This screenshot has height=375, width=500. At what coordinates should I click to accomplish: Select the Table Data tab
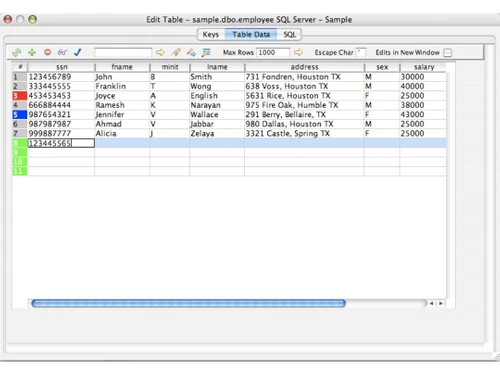[251, 34]
